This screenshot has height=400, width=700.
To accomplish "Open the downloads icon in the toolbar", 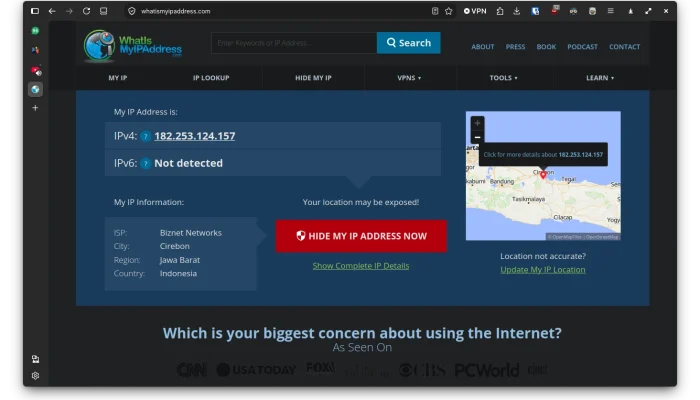I will click(517, 11).
